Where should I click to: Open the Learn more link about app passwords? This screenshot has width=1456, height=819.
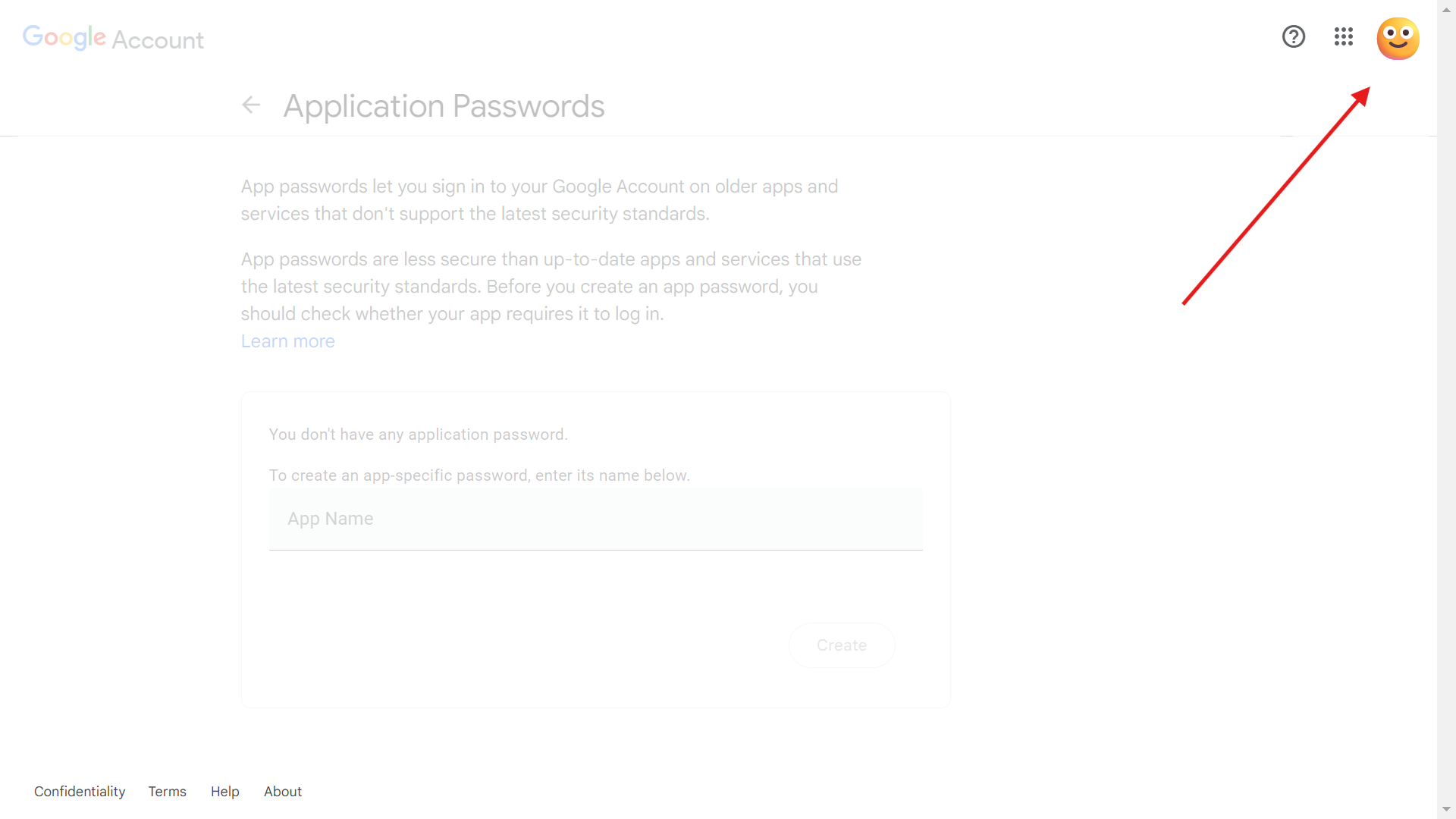[287, 340]
